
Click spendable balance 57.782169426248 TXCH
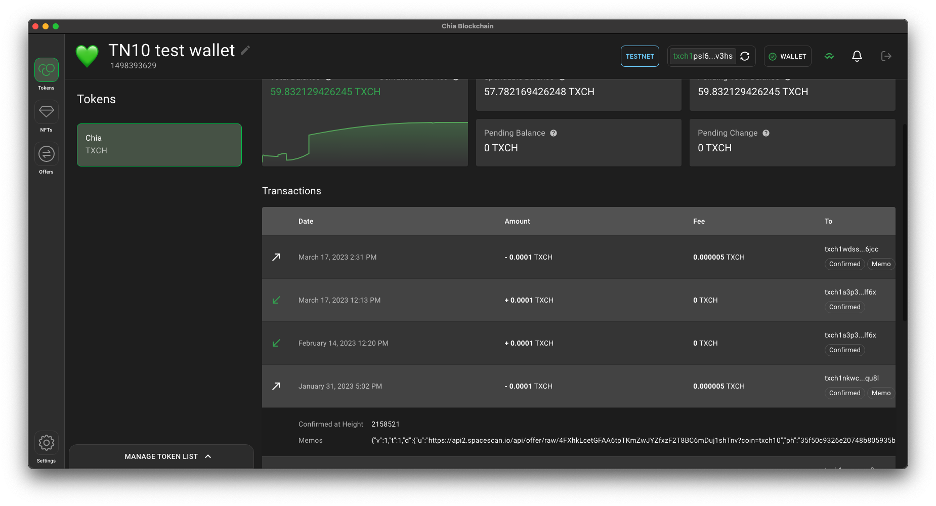point(539,91)
